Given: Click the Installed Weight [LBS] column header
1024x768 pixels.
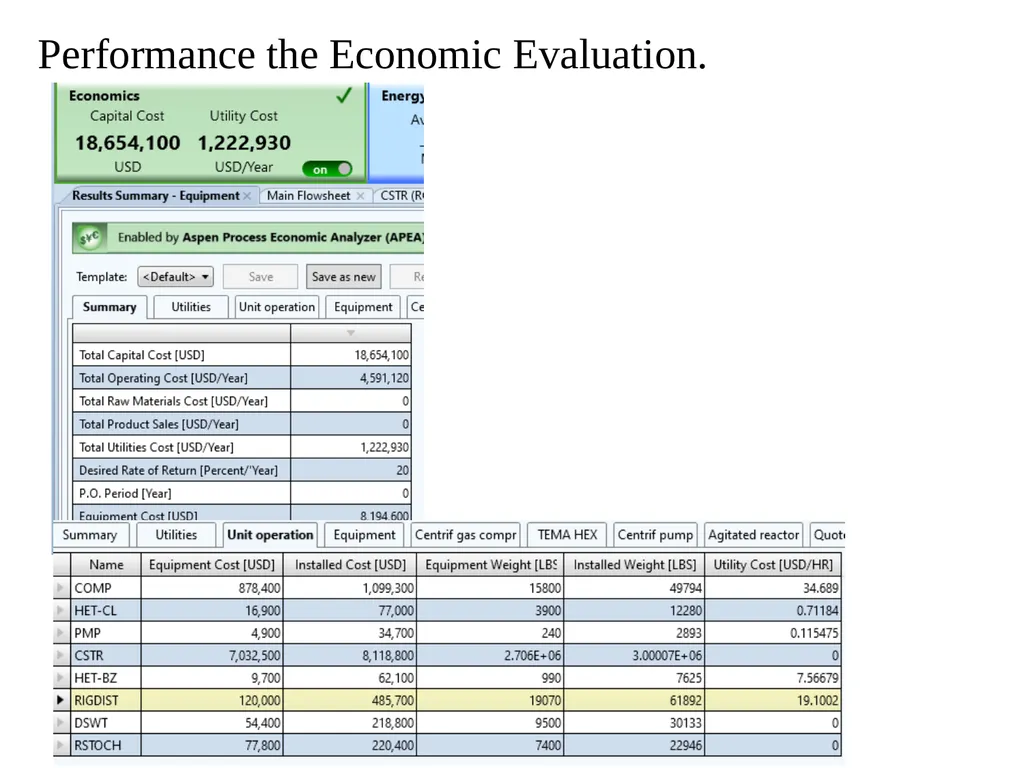Looking at the screenshot, I should (x=634, y=565).
